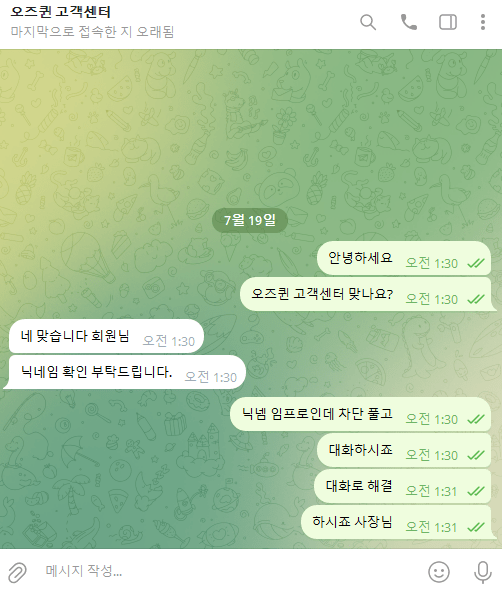
Task: Select the 대화하시죠 message bubble
Action: tap(404, 450)
